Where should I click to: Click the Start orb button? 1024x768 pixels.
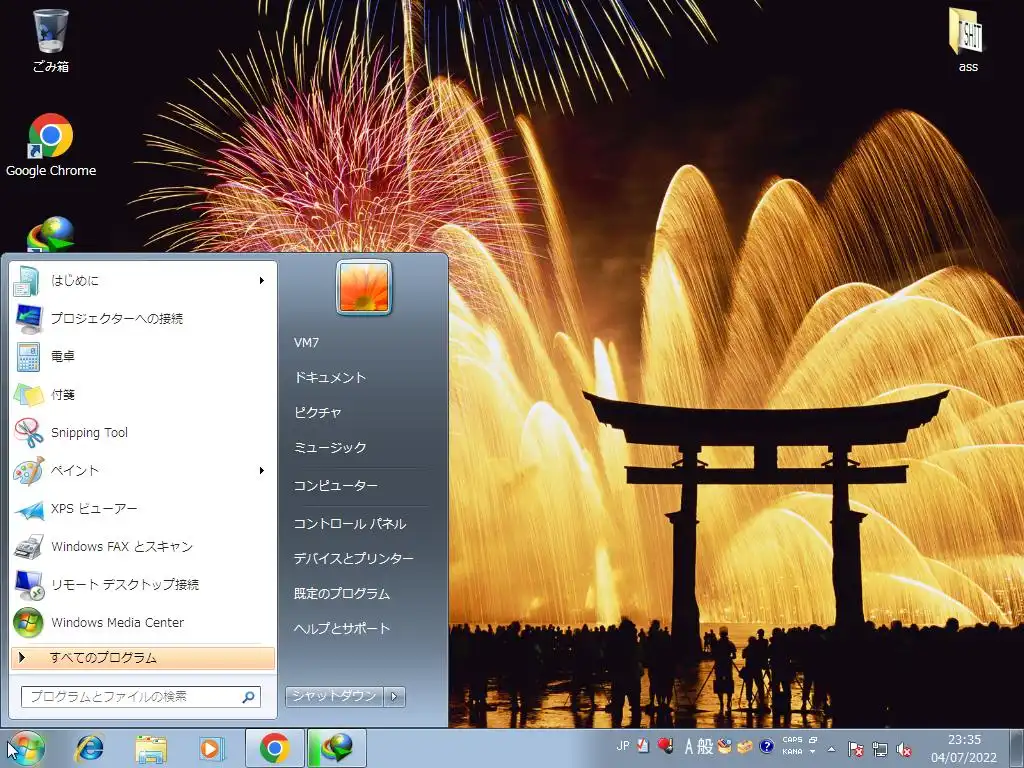click(25, 748)
